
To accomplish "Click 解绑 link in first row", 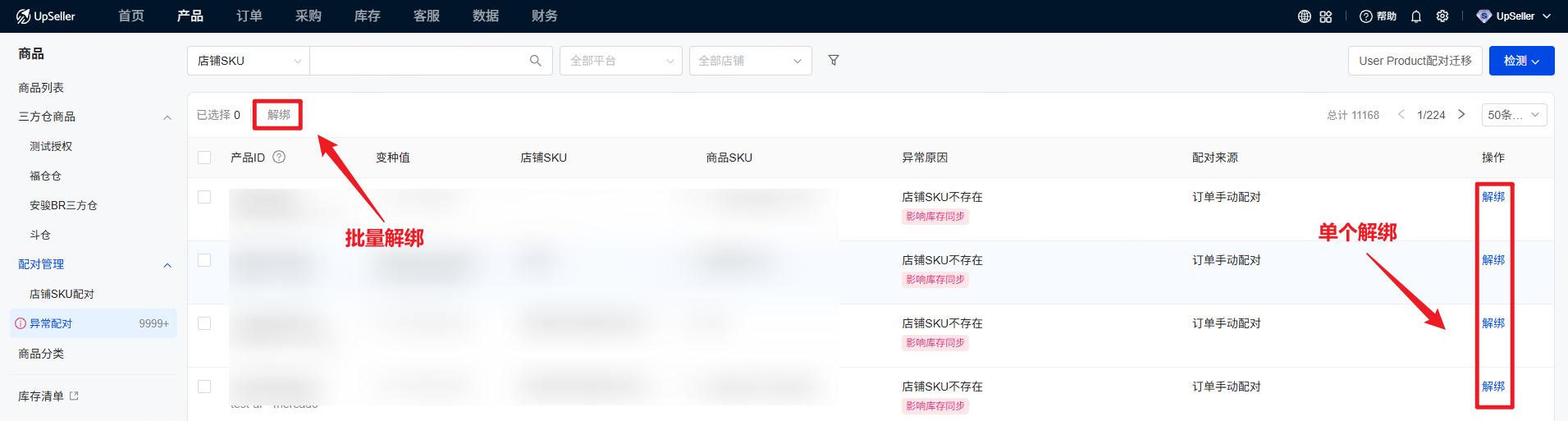I will click(x=1493, y=197).
